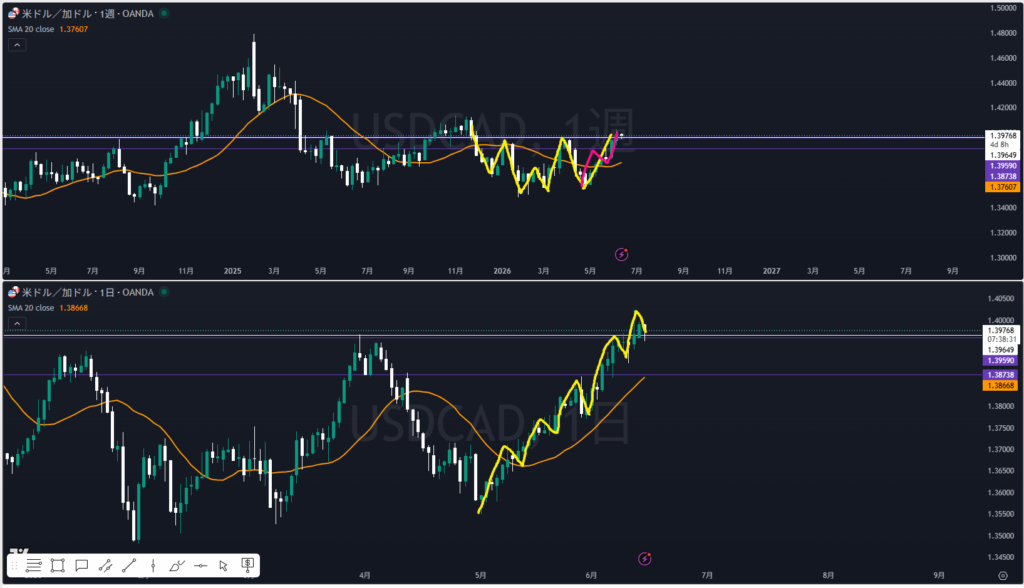
Task: Click the 1.40500 level on daily price scale
Action: [x=1000, y=299]
